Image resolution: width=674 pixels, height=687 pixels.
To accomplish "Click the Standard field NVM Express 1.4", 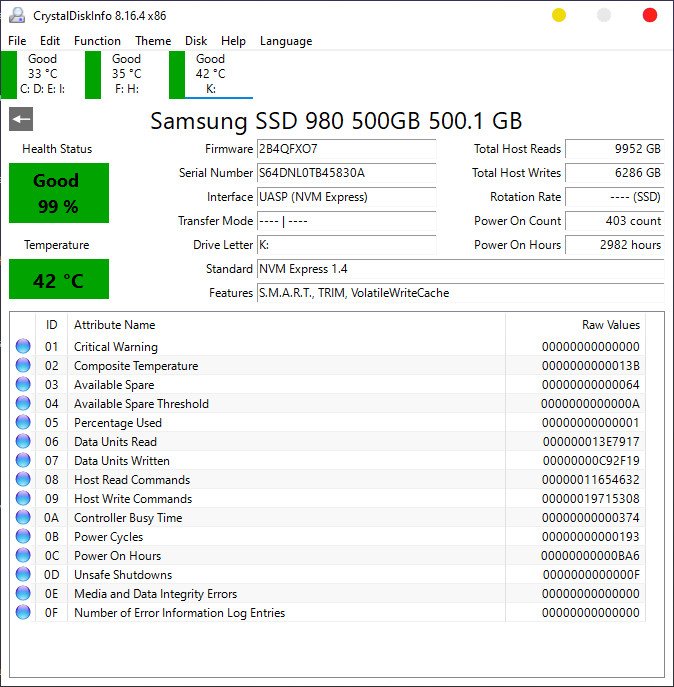I will (x=461, y=269).
